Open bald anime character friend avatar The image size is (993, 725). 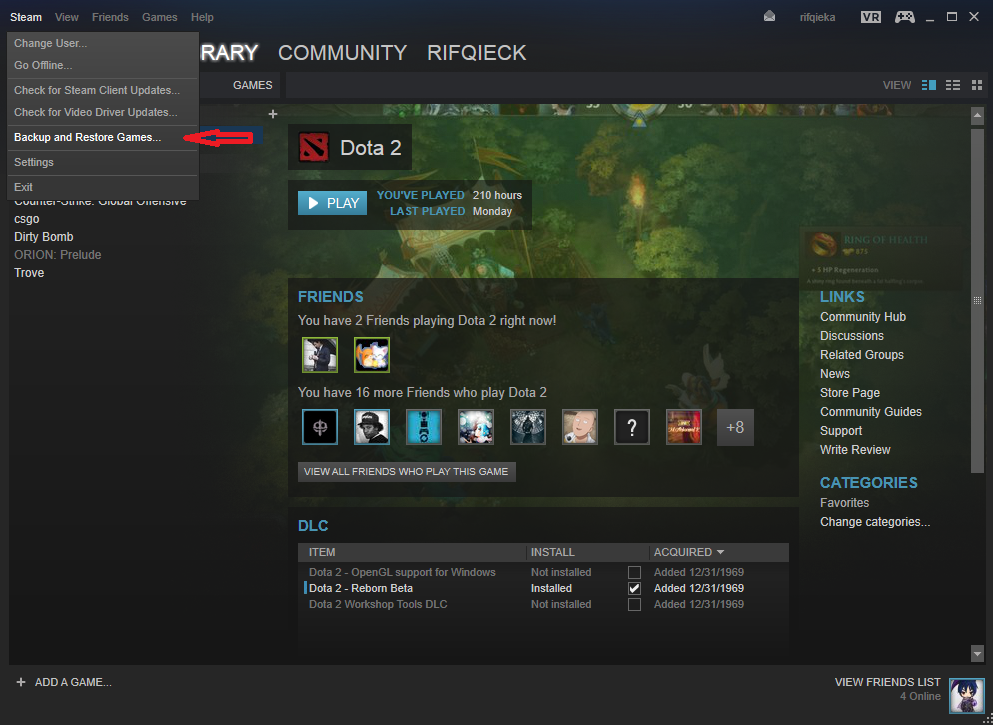[580, 427]
